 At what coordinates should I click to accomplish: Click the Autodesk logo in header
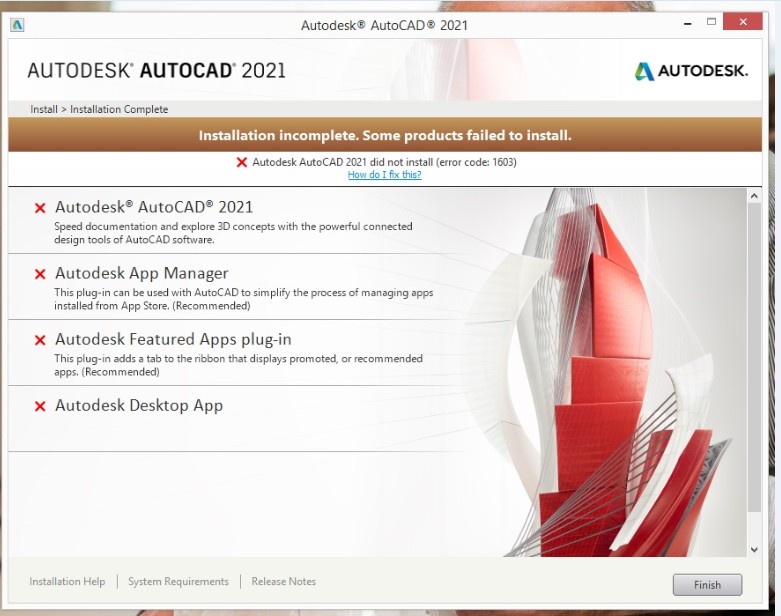pos(691,71)
